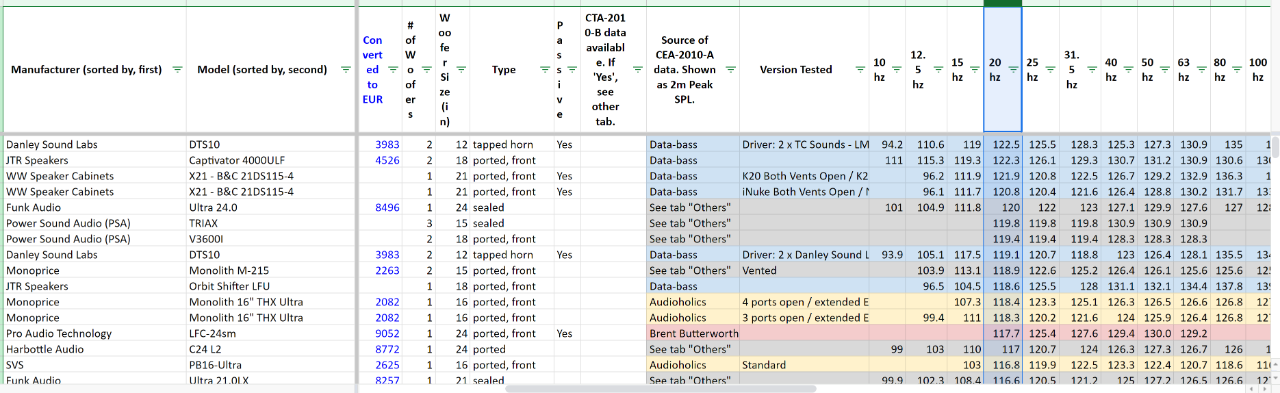1280x393 pixels.
Task: Open the 20 hz column filter icon
Action: [x=1013, y=70]
